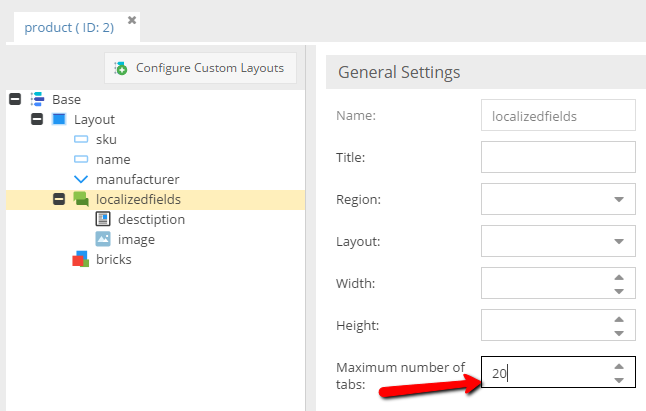The image size is (646, 411).
Task: Collapse the localizedfields tree node
Action: click(59, 199)
